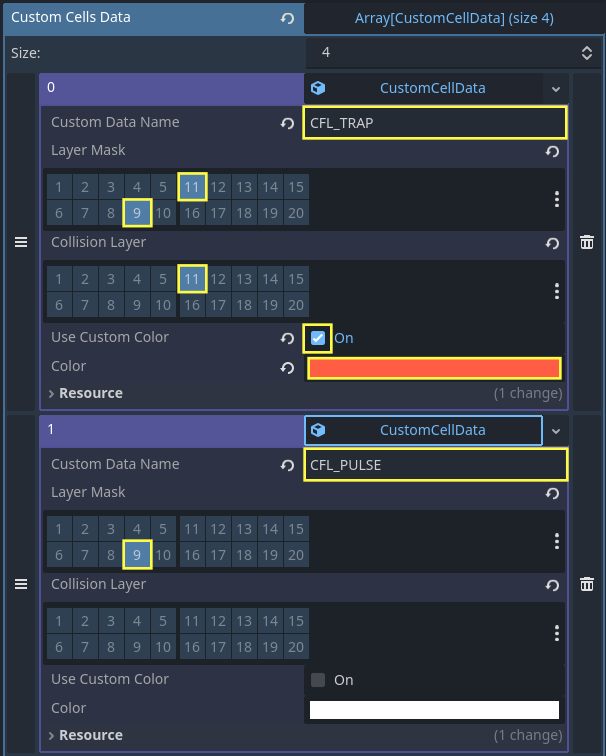Screen dimensions: 606x756
Task: Open dropdown arrow beside element 0 CustomCellData
Action: pyautogui.click(x=555, y=89)
